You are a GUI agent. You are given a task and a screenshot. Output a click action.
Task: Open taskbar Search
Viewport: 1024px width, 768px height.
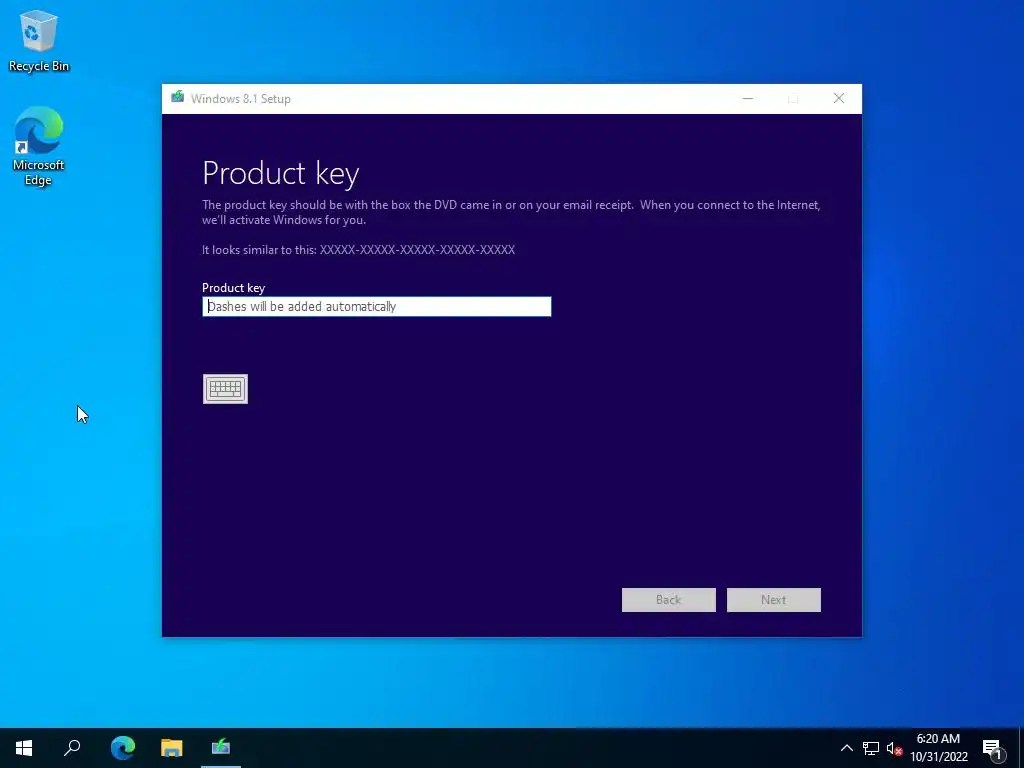pyautogui.click(x=72, y=747)
